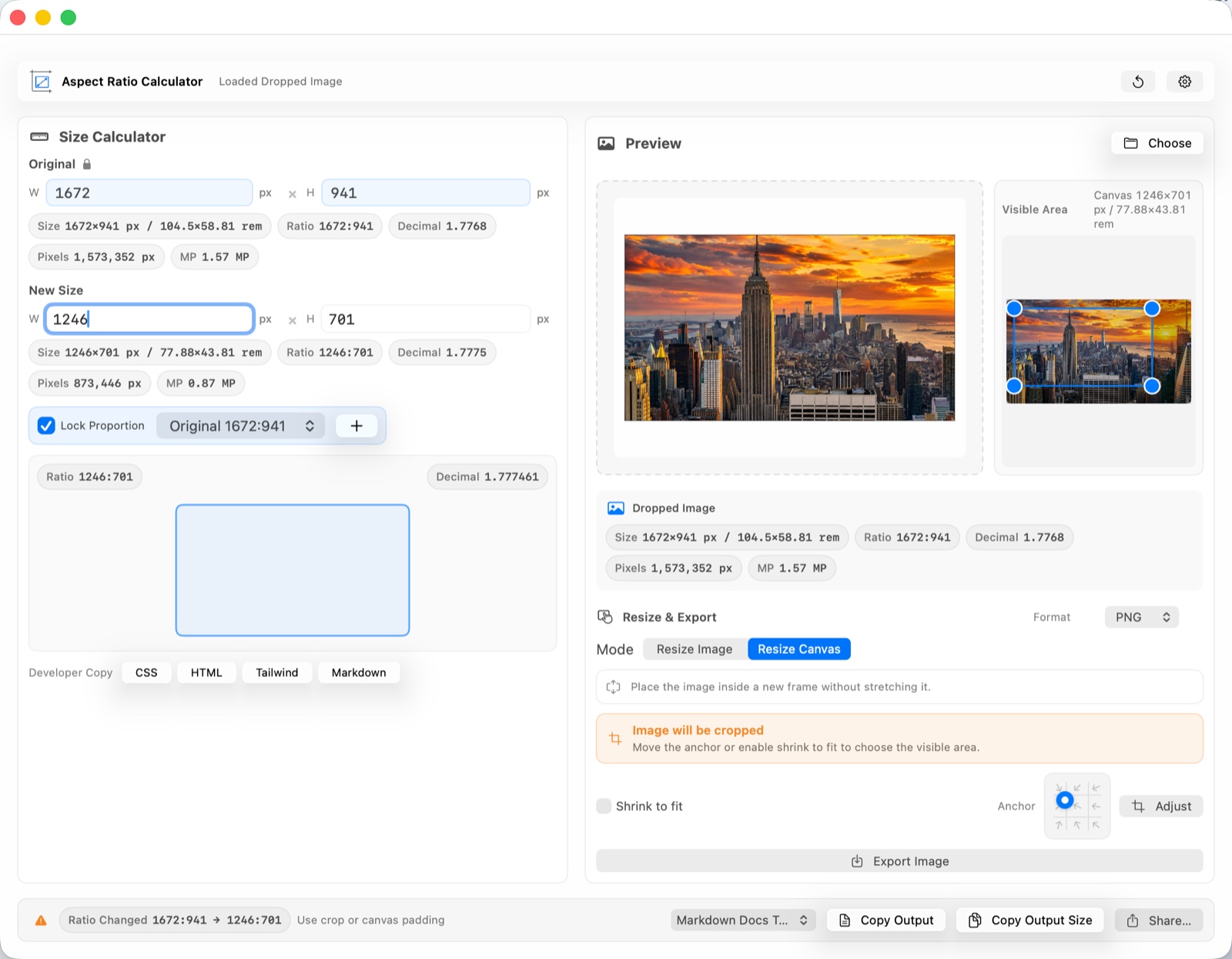
Task: Open the Share... menu button
Action: coord(1159,920)
